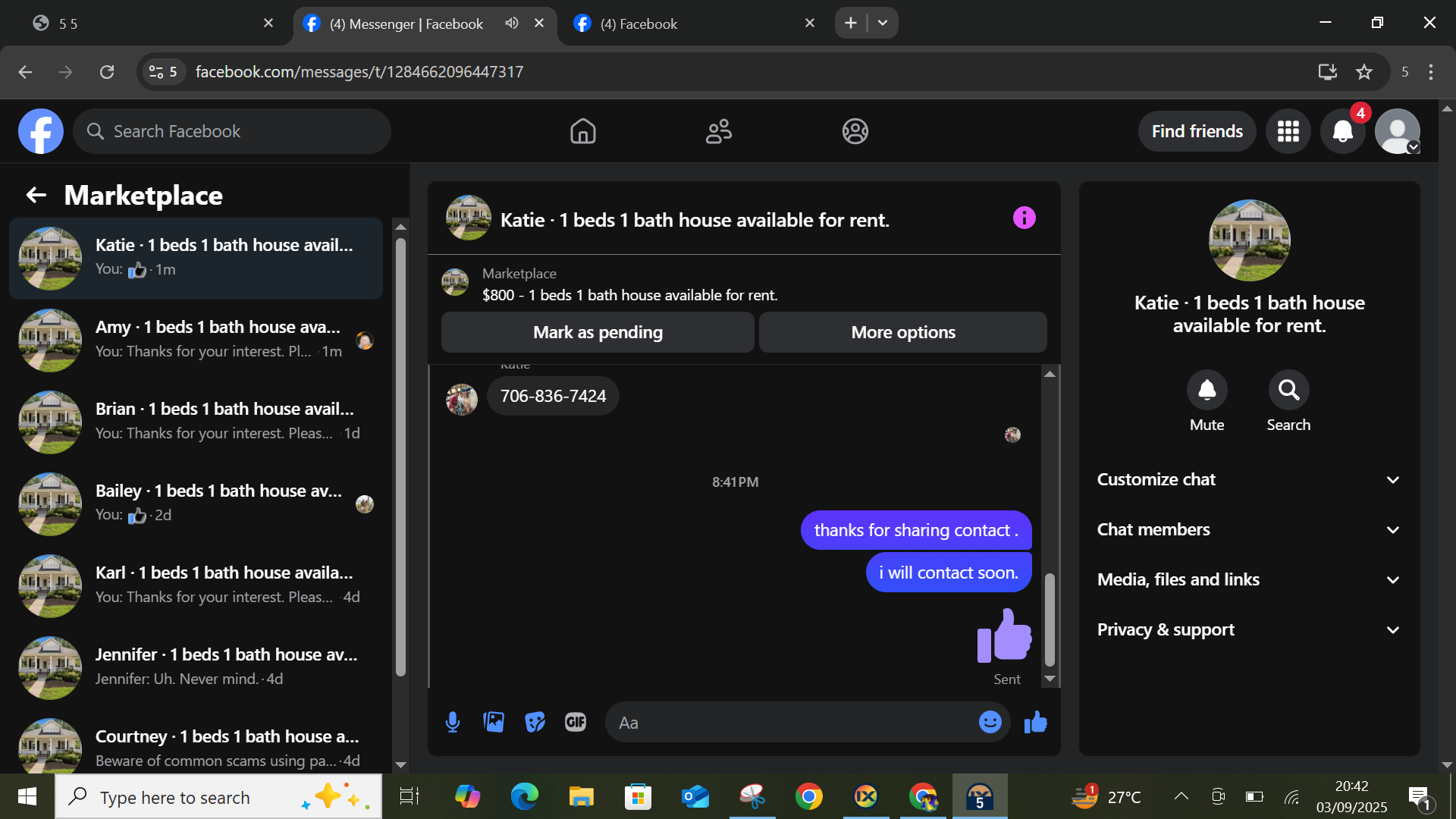Open conversation information purple icon
1456x819 pixels.
(1024, 218)
